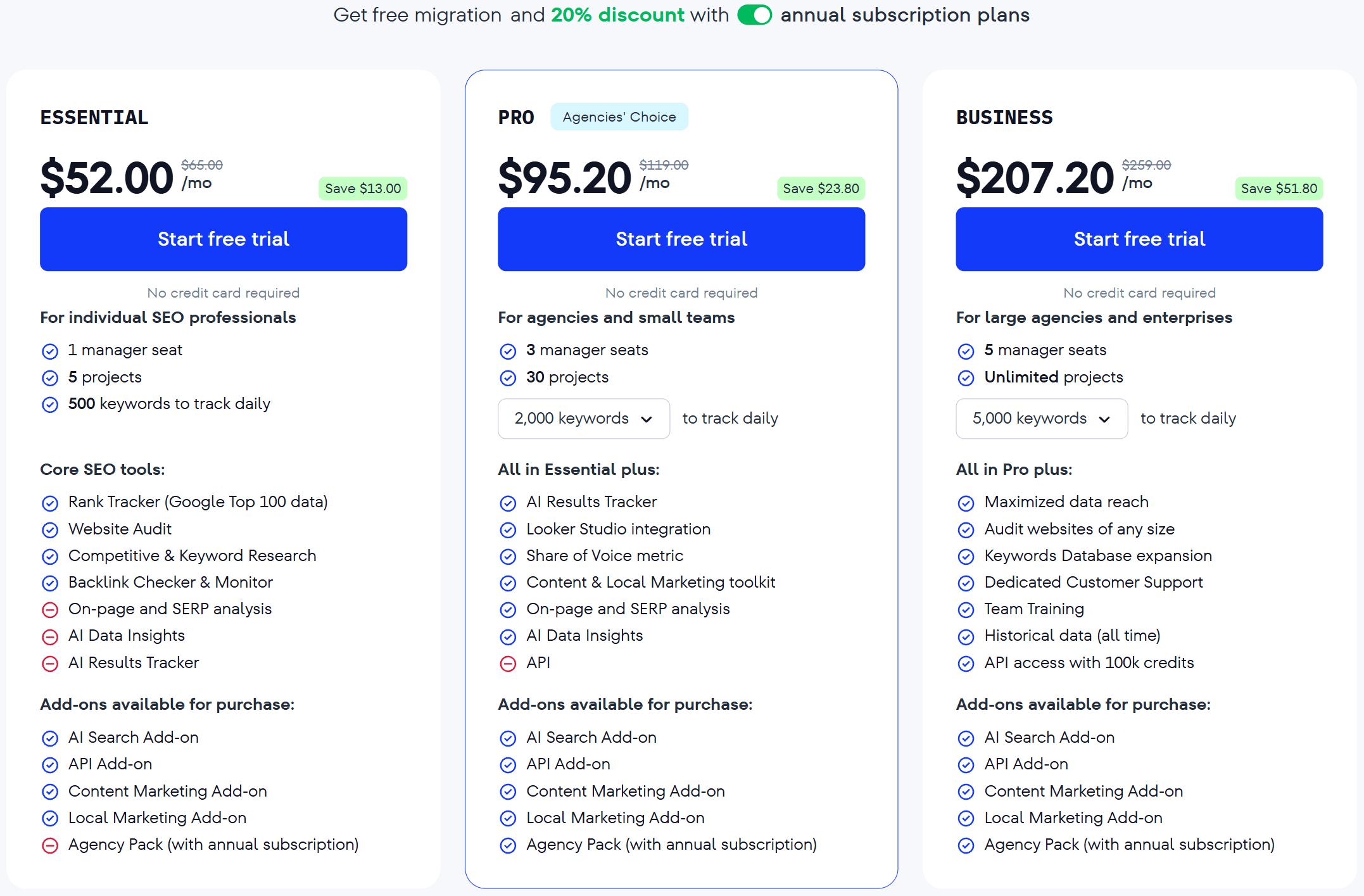
Task: Open the 2,000 keywords dropdown in Pro plan
Action: pyautogui.click(x=583, y=419)
